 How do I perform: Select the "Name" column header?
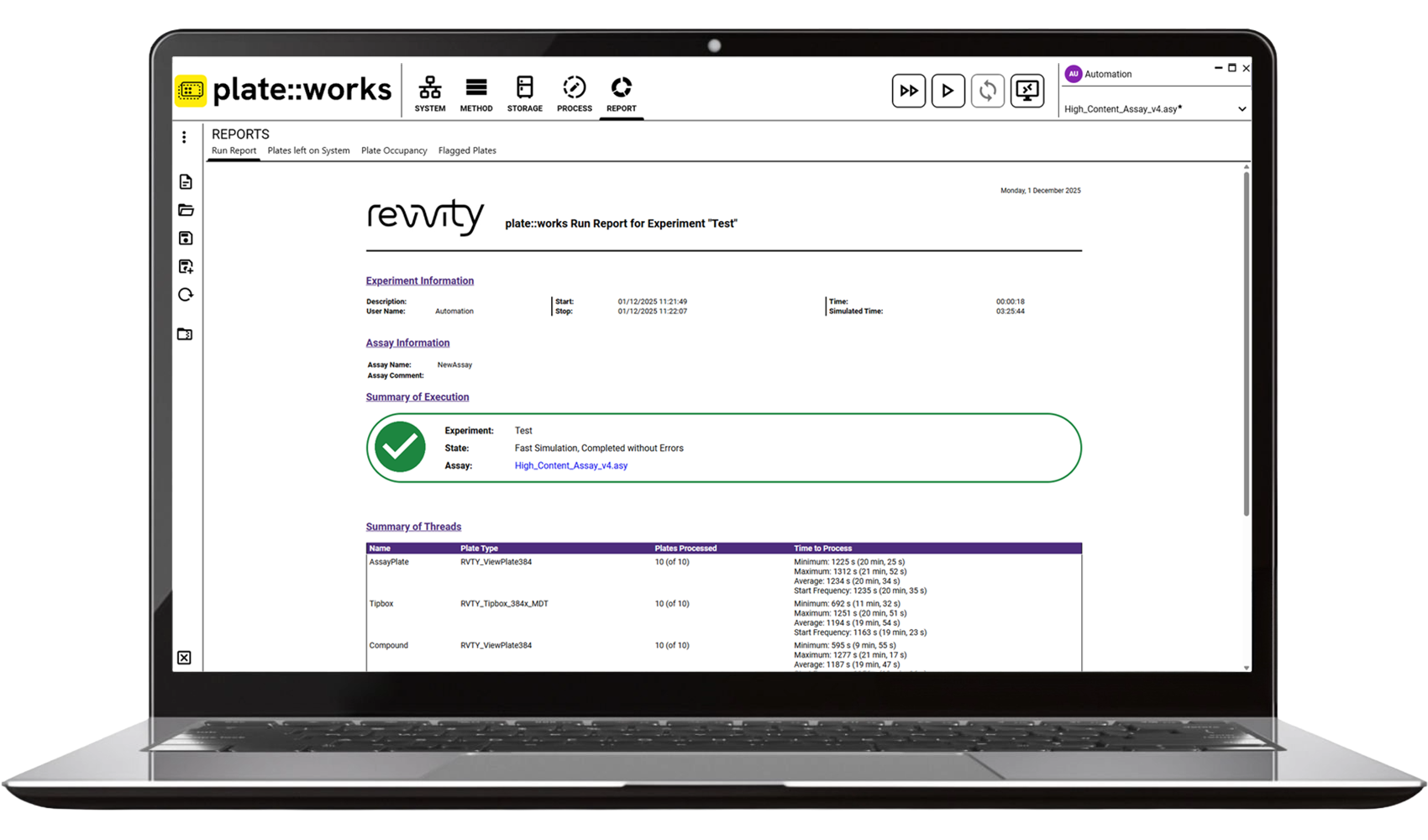tap(380, 549)
